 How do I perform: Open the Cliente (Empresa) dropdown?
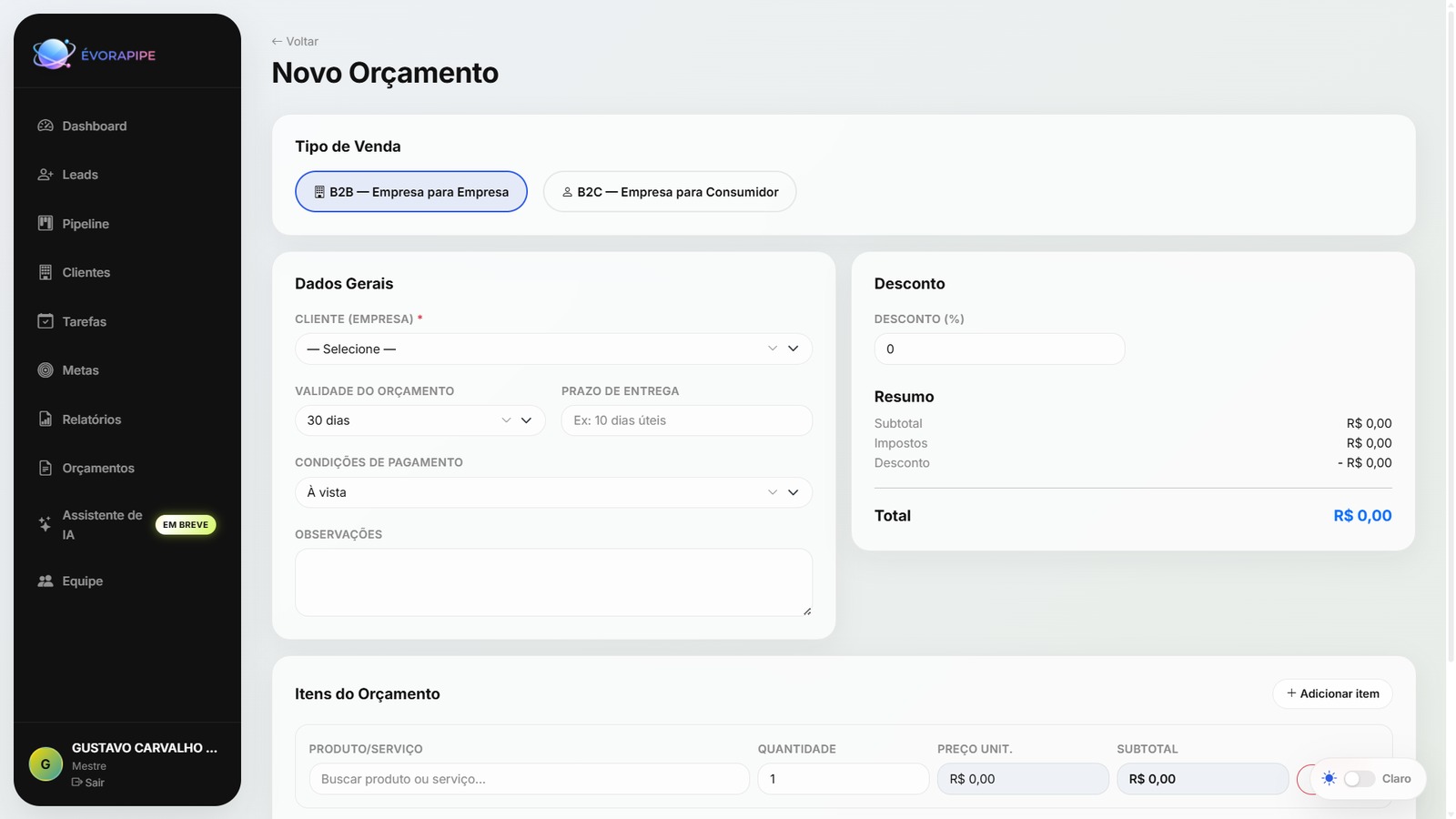pyautogui.click(x=553, y=349)
